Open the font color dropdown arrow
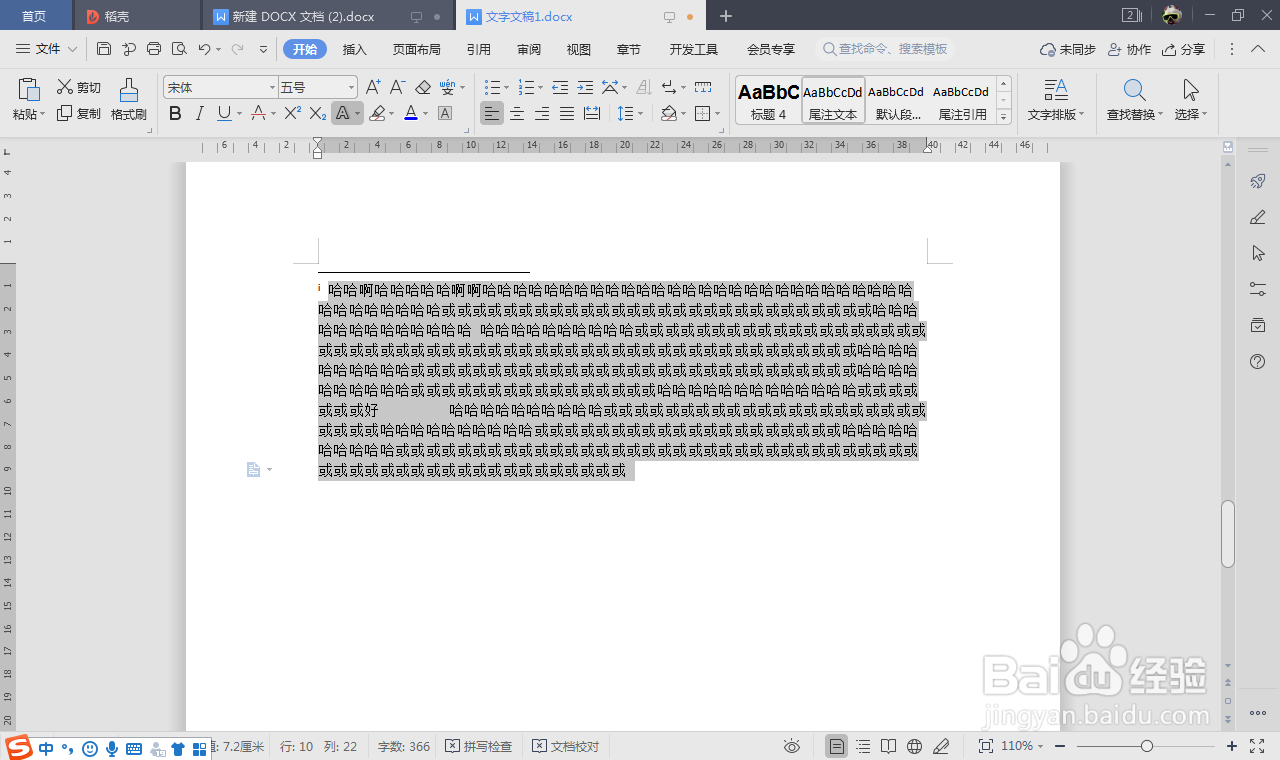The width and height of the screenshot is (1280, 760). 425,114
